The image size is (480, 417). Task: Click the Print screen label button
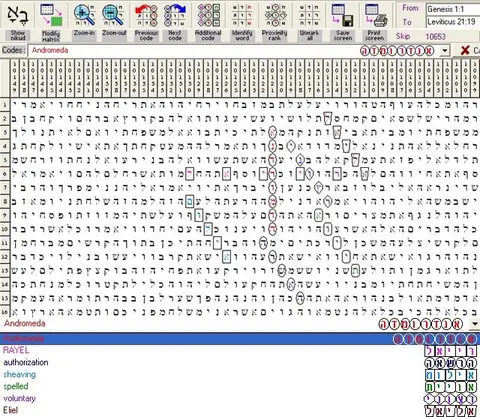click(375, 36)
